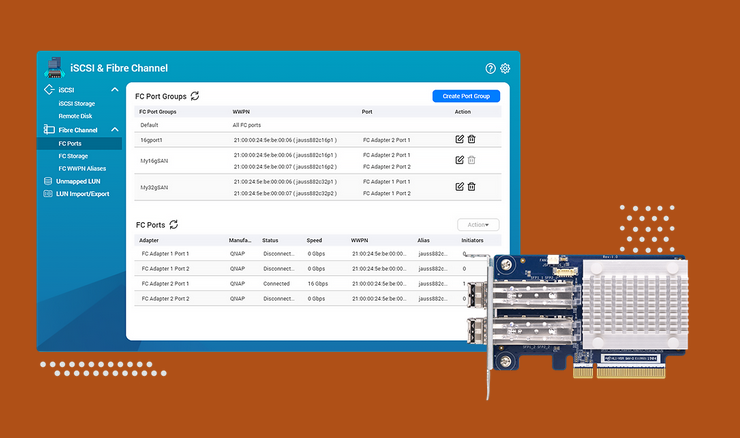Click the iSCSI section icon in sidebar
This screenshot has height=438, width=740.
49,90
